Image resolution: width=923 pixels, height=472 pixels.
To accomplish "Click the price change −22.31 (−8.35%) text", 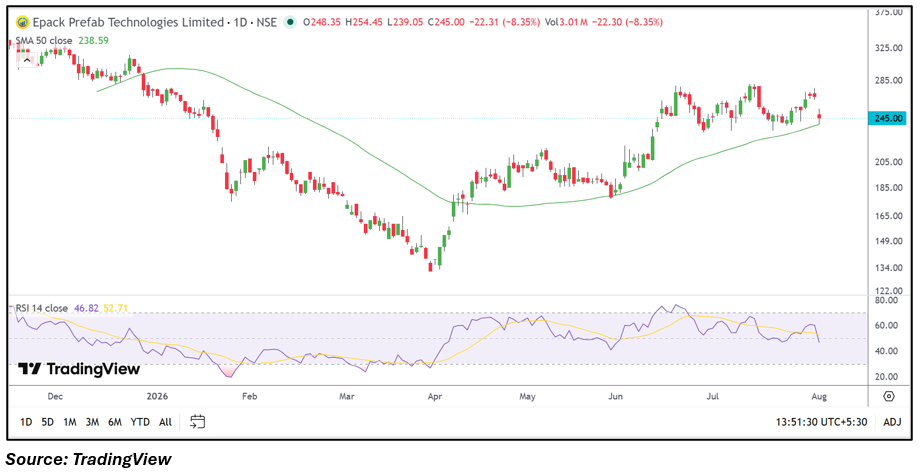I will tap(504, 22).
